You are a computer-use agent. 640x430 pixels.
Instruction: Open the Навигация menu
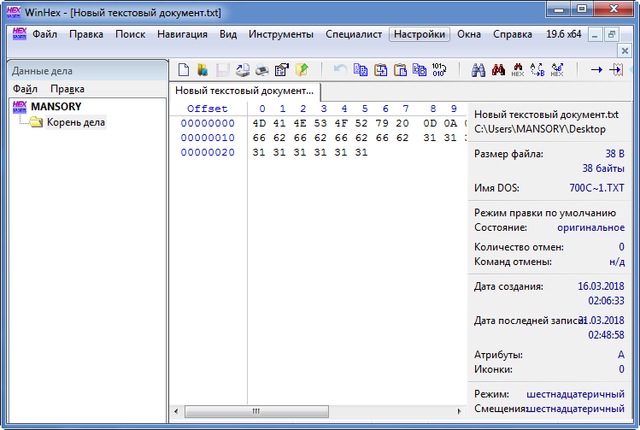[x=182, y=34]
